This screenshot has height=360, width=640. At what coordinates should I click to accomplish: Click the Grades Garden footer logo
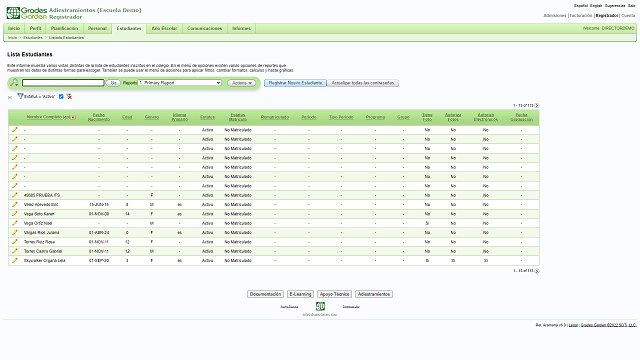320,306
